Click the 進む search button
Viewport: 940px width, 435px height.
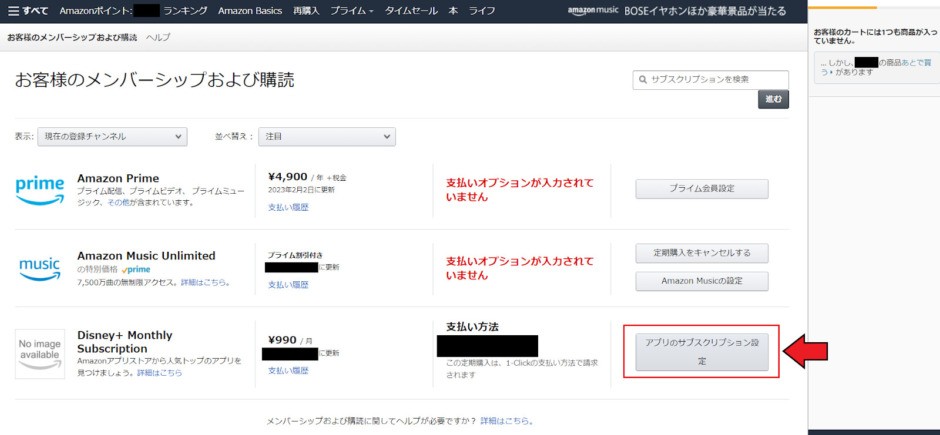tap(773, 99)
